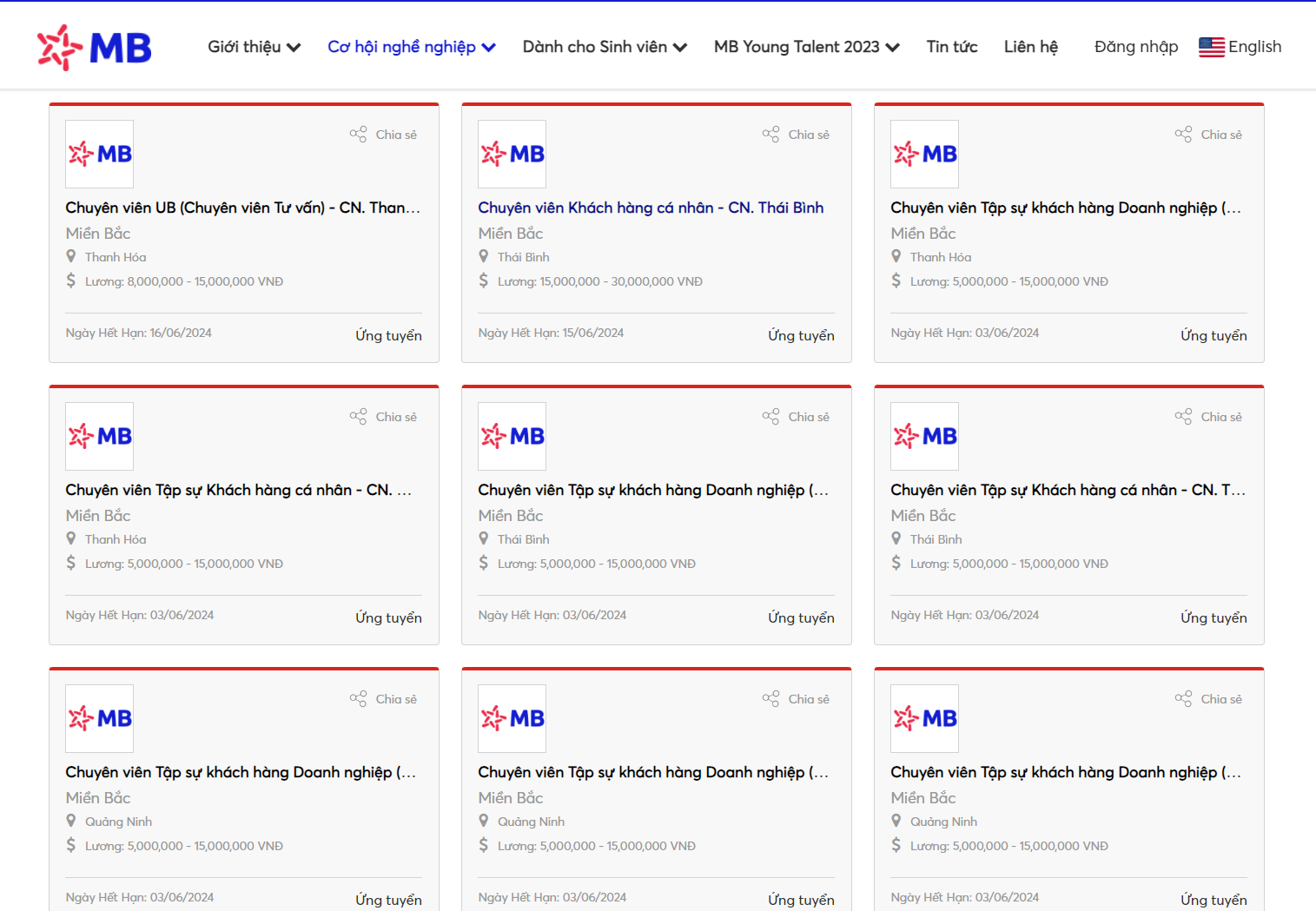Click dollar icon in Tập sự Doanh nghiệp Thái Bình card
This screenshot has width=1316, height=911.
click(x=484, y=563)
